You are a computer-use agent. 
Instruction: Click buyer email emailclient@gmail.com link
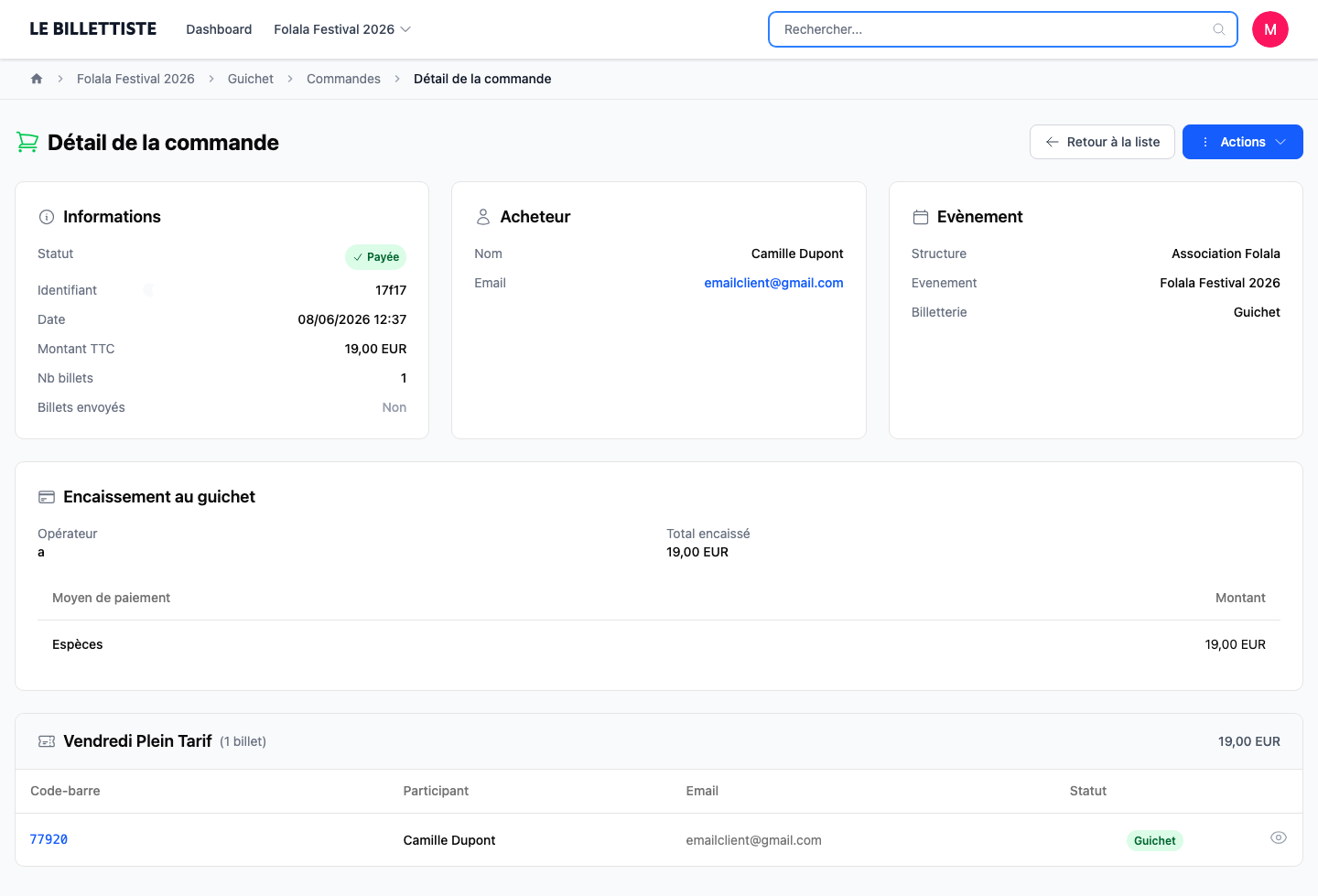point(773,283)
